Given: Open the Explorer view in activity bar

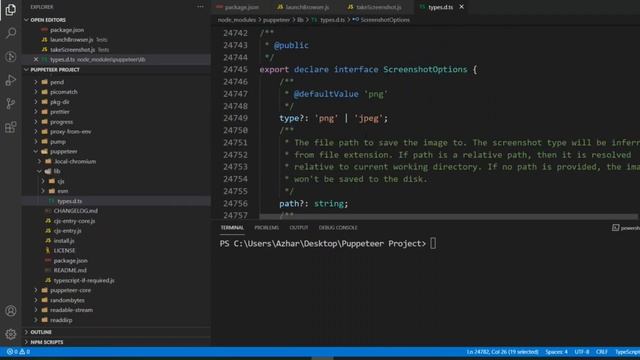Looking at the screenshot, I should click(11, 9).
